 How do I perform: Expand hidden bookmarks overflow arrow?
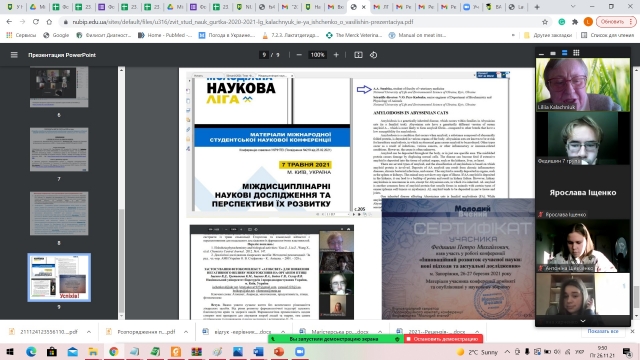coord(513,35)
